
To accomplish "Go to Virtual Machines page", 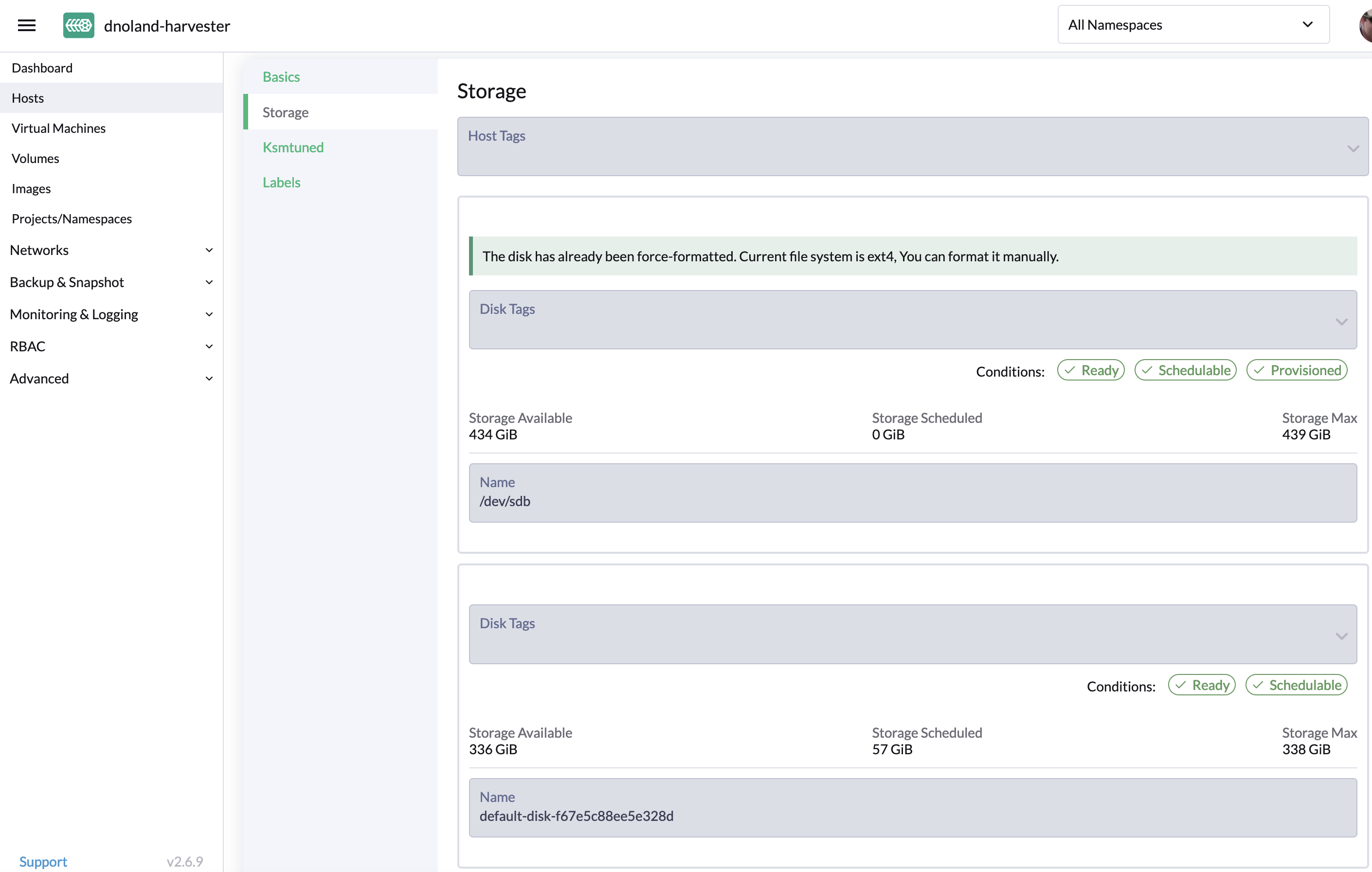I will tap(59, 128).
